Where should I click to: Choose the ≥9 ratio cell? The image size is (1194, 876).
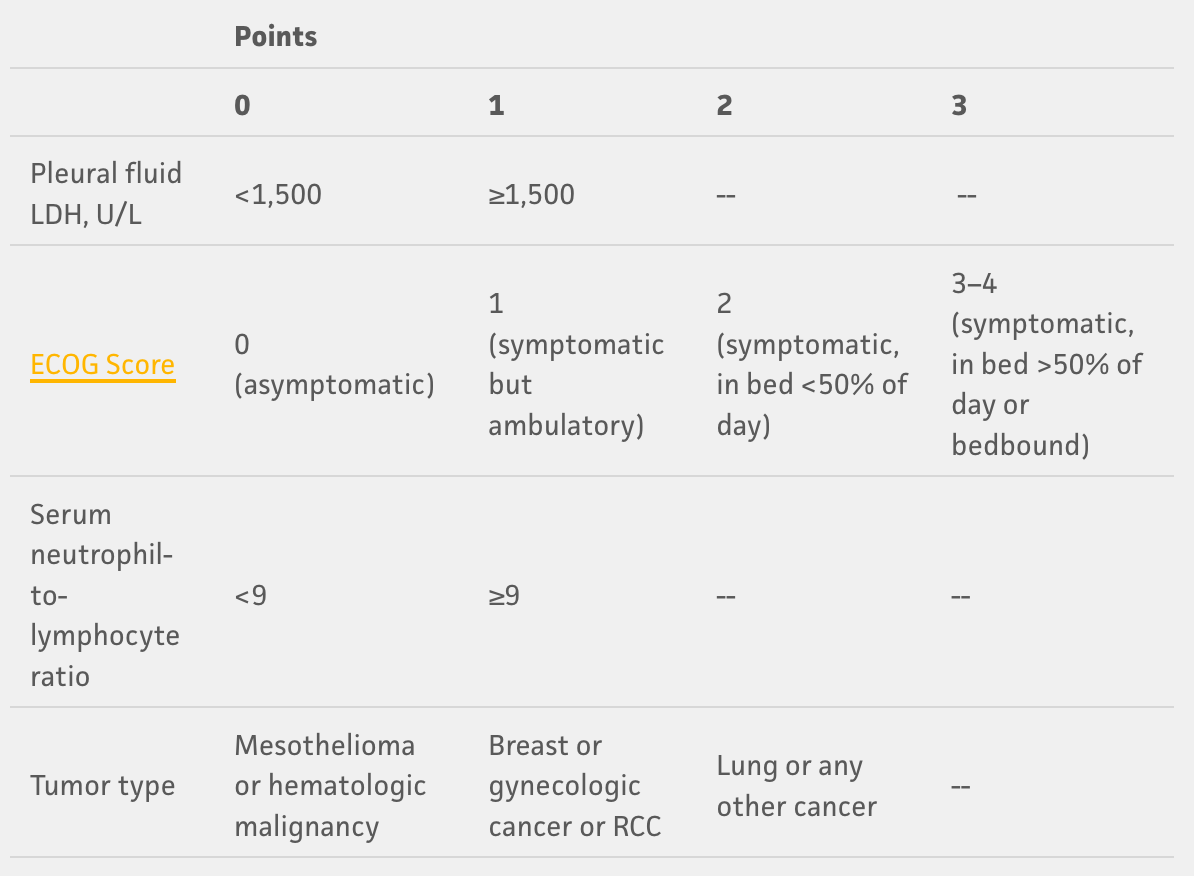tap(504, 597)
